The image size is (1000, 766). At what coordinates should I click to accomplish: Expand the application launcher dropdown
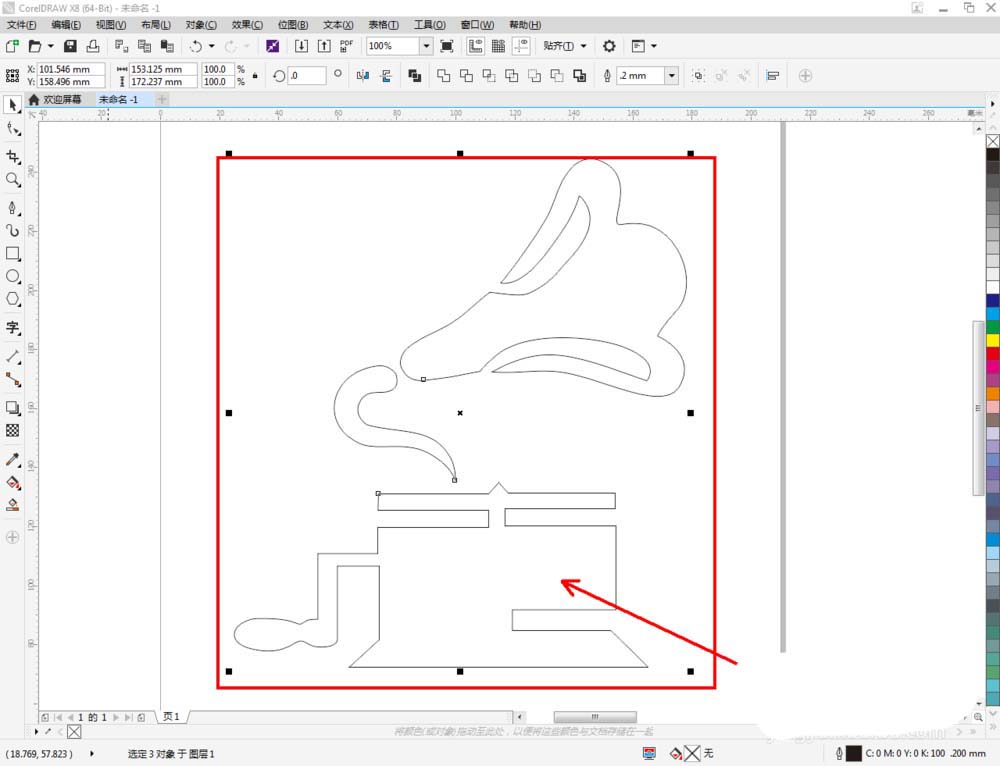point(653,46)
